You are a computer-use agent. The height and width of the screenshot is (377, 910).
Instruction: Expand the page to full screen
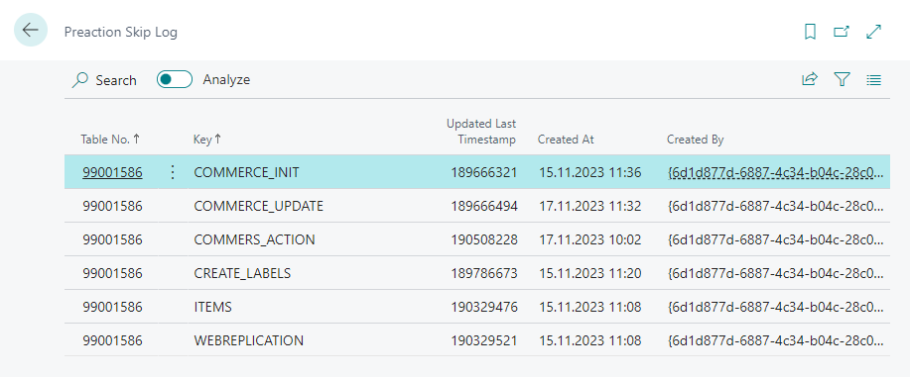[x=873, y=32]
